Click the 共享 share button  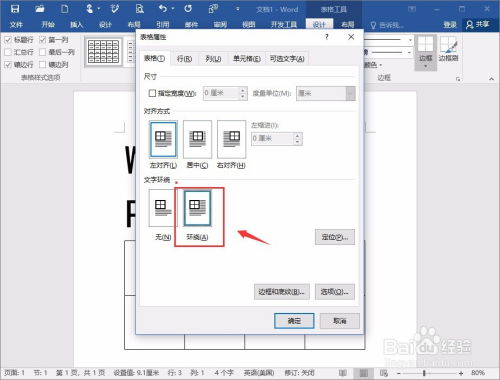pos(478,24)
